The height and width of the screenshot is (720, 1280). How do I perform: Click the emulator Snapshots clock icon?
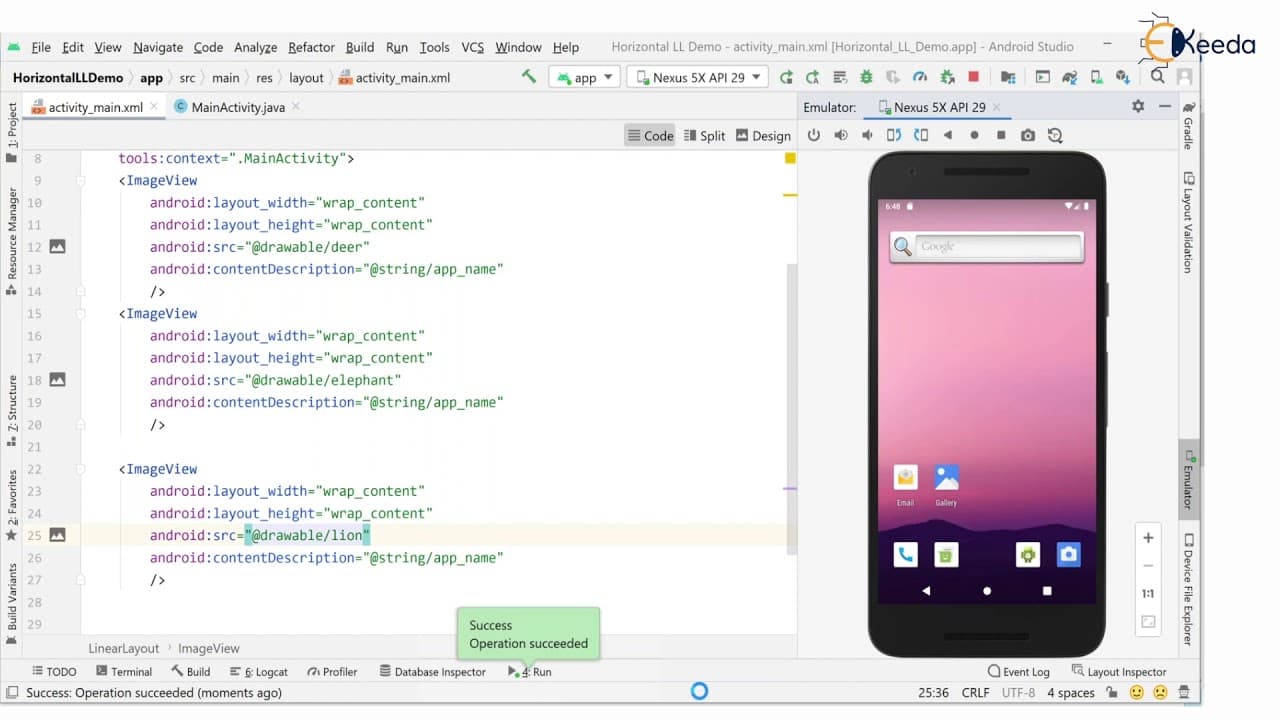click(x=1055, y=135)
